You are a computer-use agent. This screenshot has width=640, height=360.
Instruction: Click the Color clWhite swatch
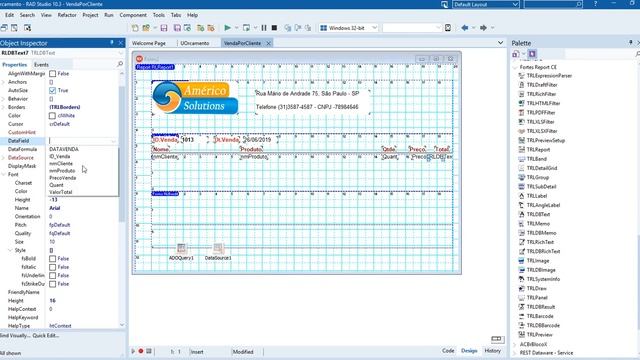52,116
